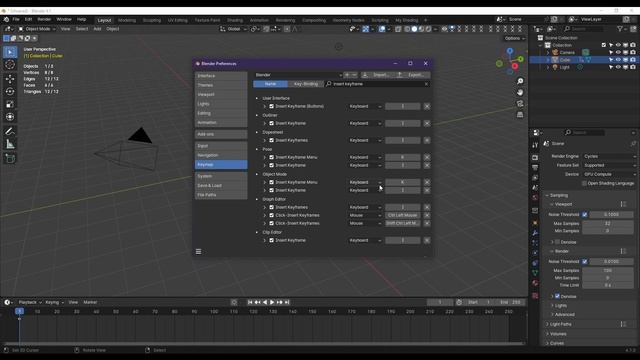Click the timeline current frame marker
The height and width of the screenshot is (360, 640).
coord(19,311)
